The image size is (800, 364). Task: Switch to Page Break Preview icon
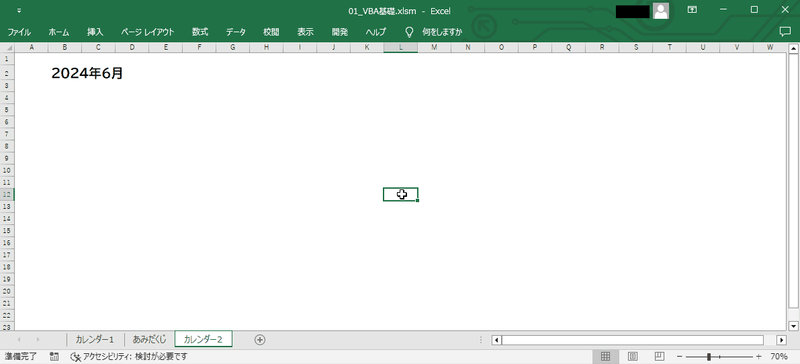(x=659, y=356)
